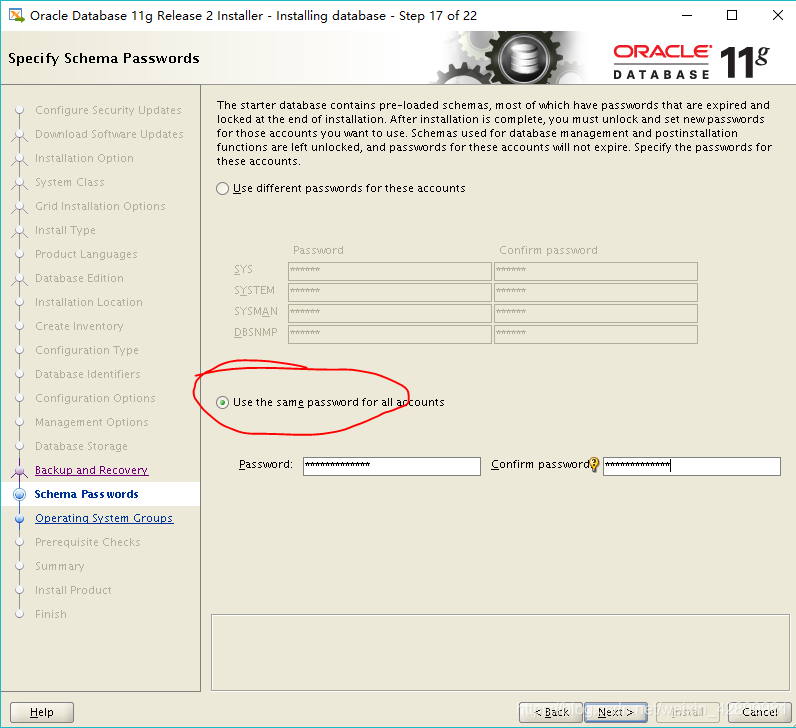The image size is (796, 728).
Task: Click the DBSNMP confirm password field
Action: (596, 334)
